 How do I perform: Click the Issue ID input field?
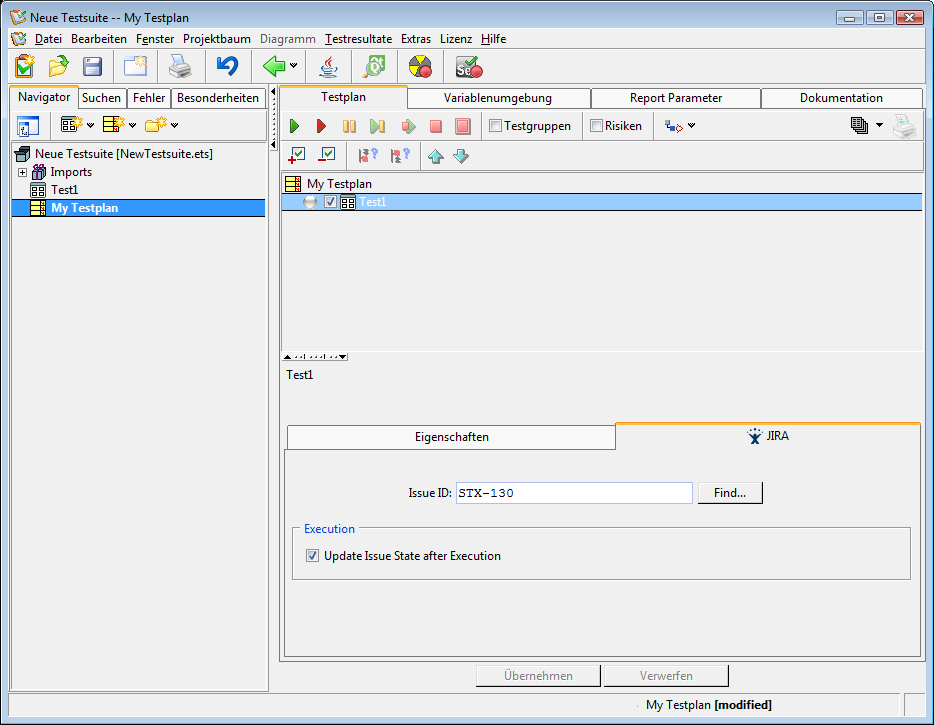(573, 493)
